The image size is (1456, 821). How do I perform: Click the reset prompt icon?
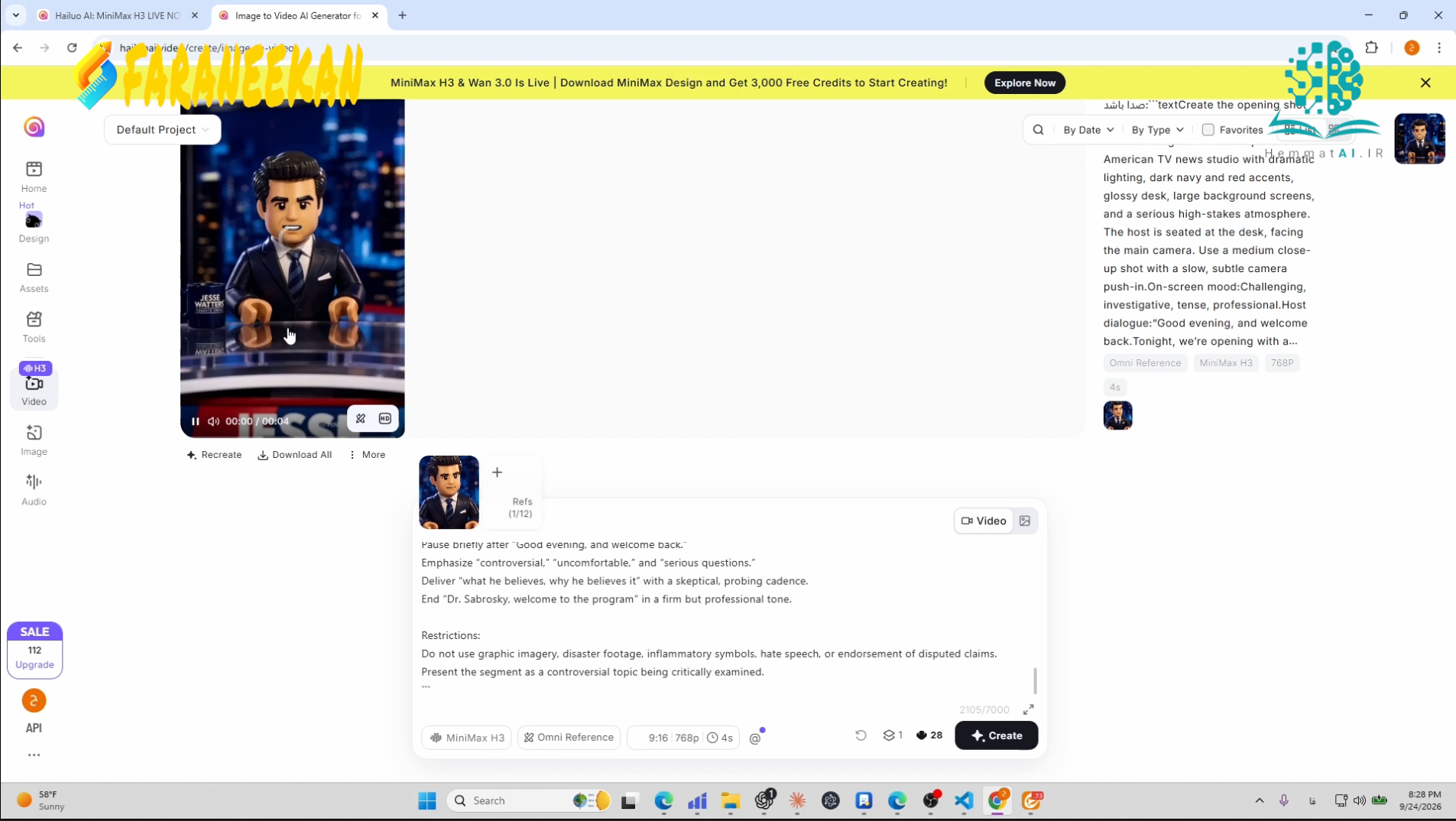pos(861,735)
